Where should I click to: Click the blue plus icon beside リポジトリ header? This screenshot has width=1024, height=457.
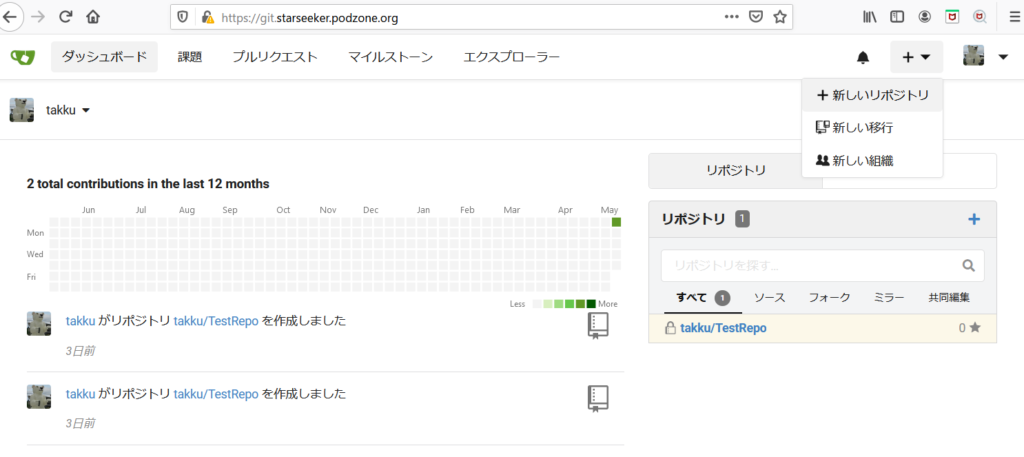point(974,219)
